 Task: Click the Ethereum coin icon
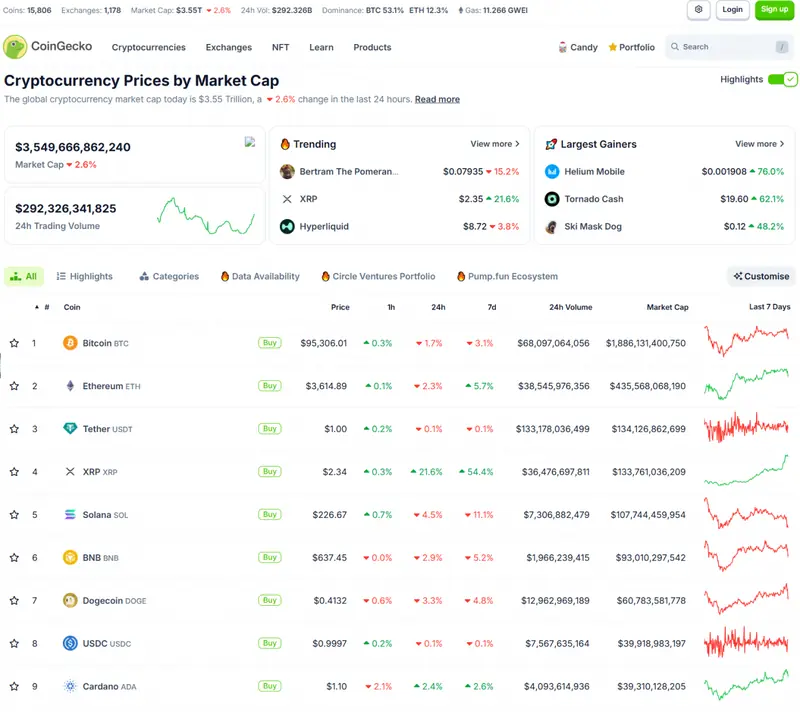70,386
